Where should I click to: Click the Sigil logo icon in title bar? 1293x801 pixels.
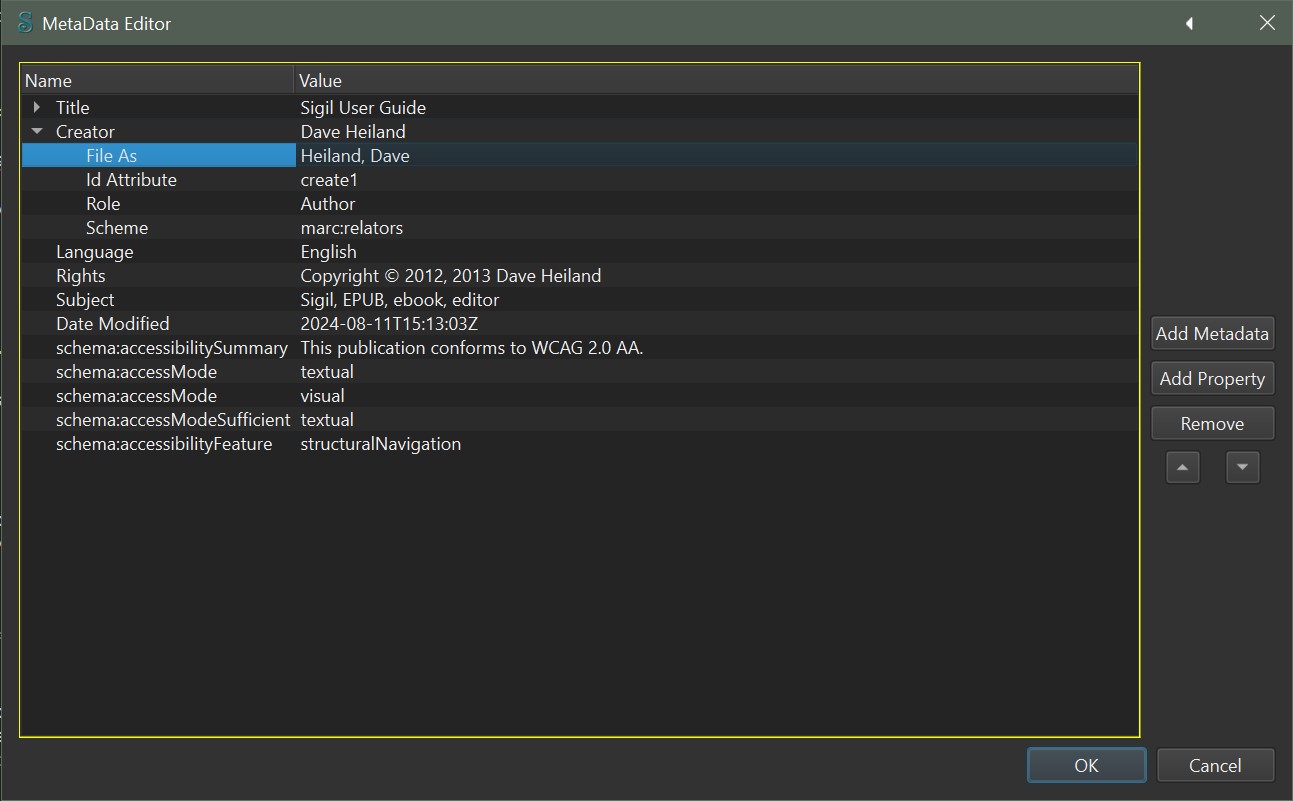[x=25, y=22]
